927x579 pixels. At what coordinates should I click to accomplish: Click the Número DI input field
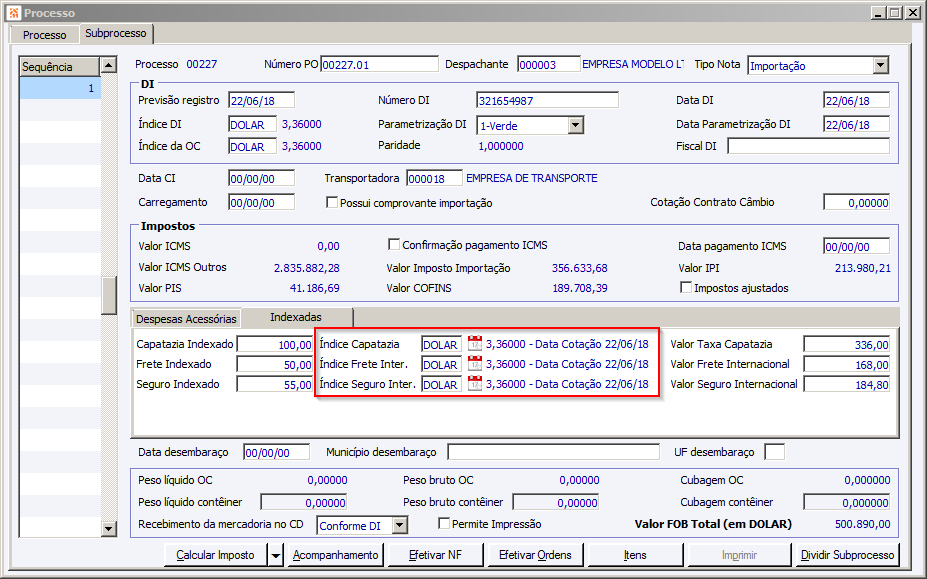point(547,100)
